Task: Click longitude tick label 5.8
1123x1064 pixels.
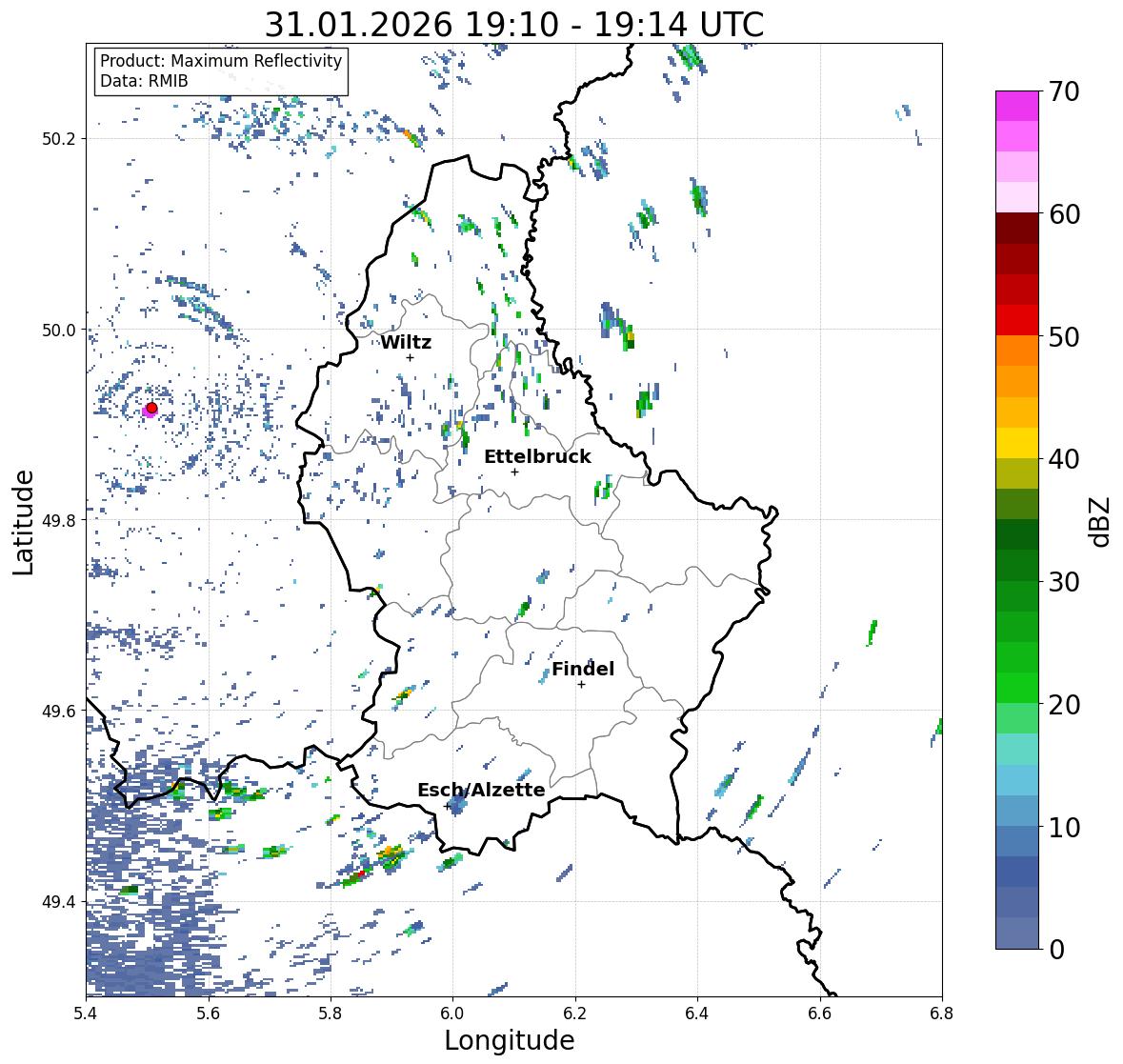Action: click(331, 1014)
